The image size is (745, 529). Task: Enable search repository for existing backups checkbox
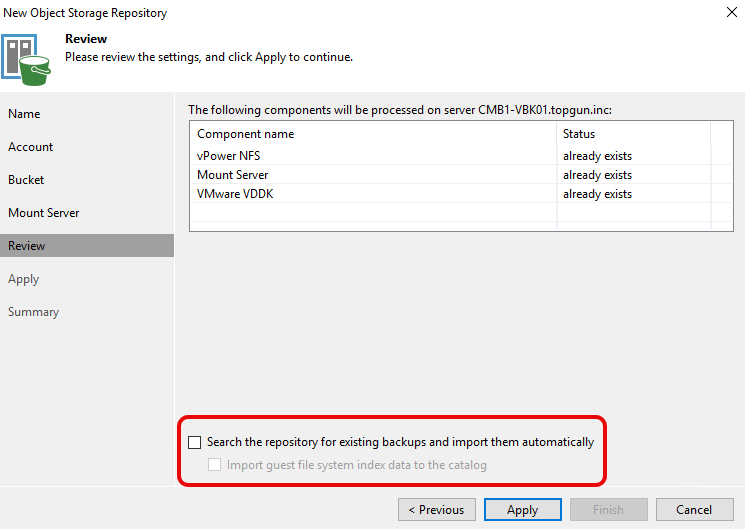(x=195, y=442)
